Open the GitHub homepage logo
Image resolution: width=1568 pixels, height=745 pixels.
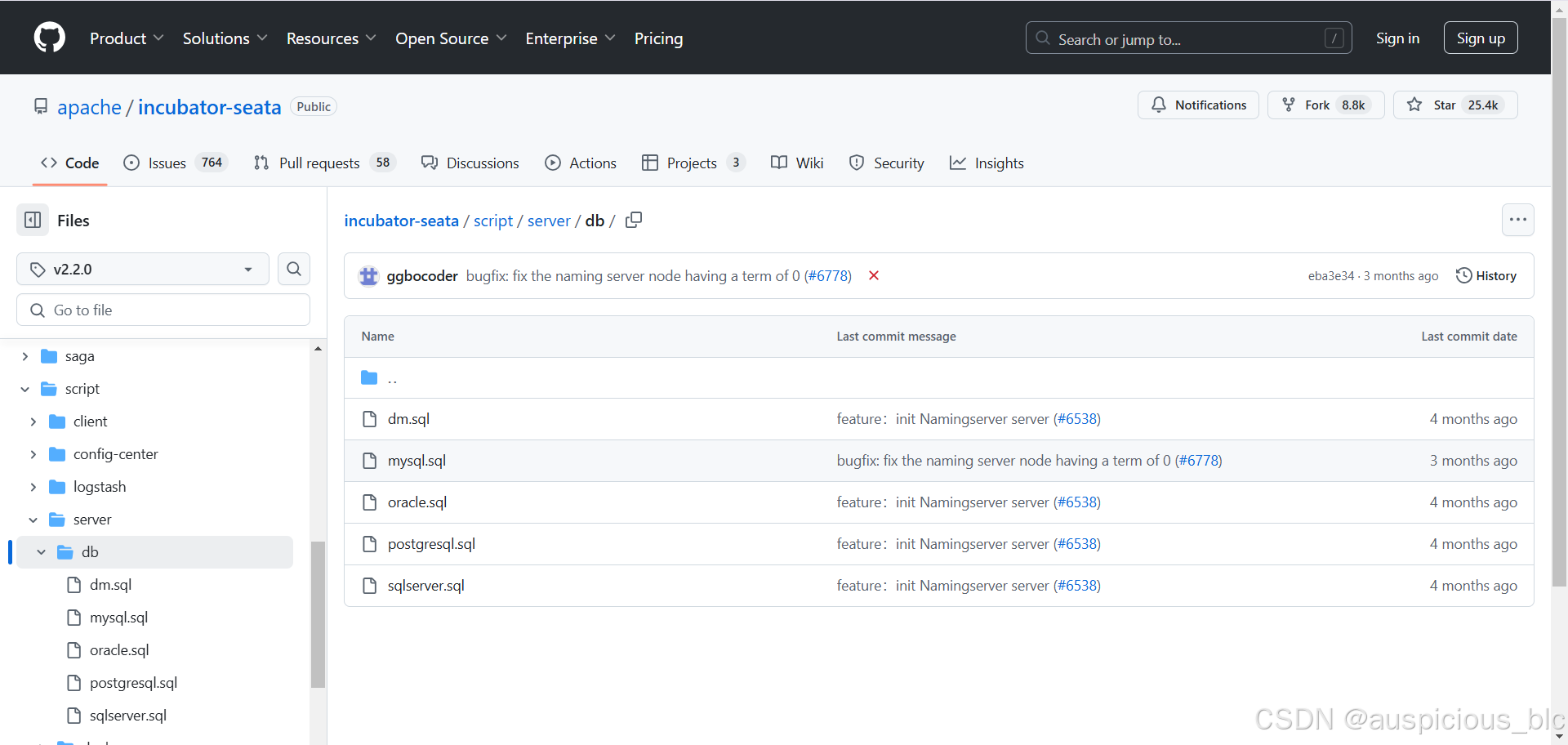point(50,38)
